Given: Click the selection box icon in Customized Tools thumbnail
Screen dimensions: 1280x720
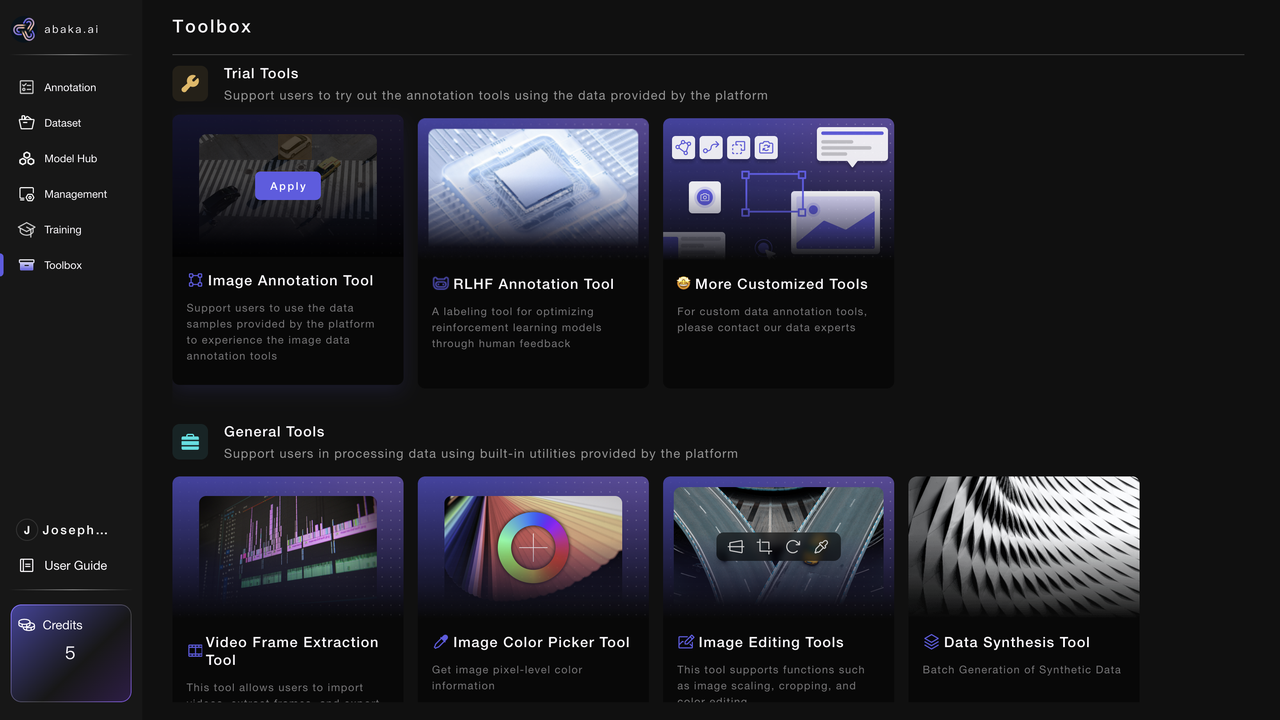Looking at the screenshot, I should pos(738,148).
